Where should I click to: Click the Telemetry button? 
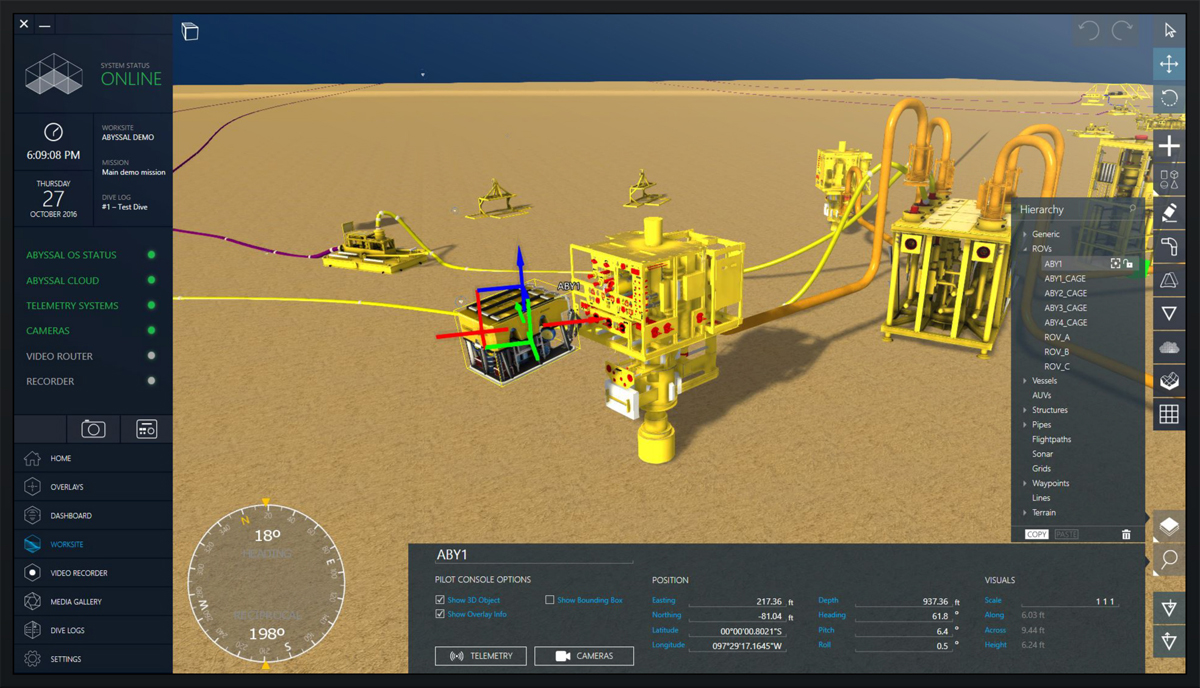pyautogui.click(x=480, y=656)
